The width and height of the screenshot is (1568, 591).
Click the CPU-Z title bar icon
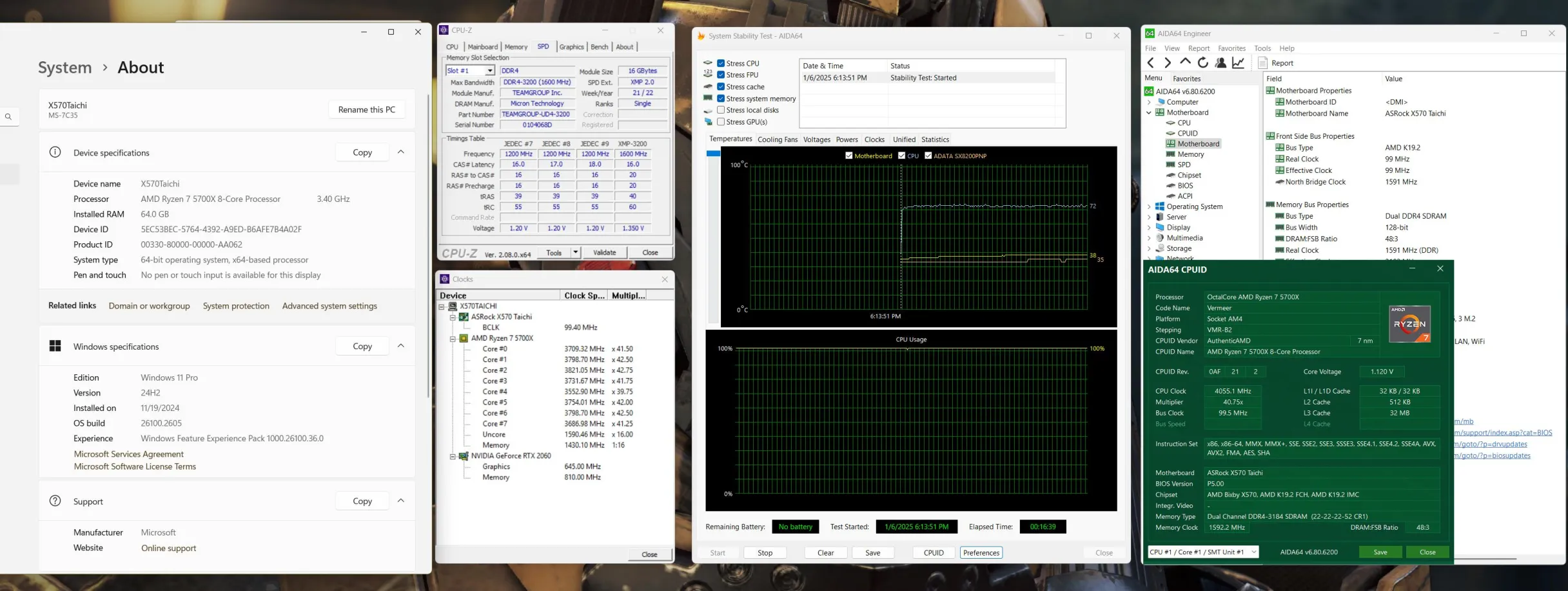(444, 30)
